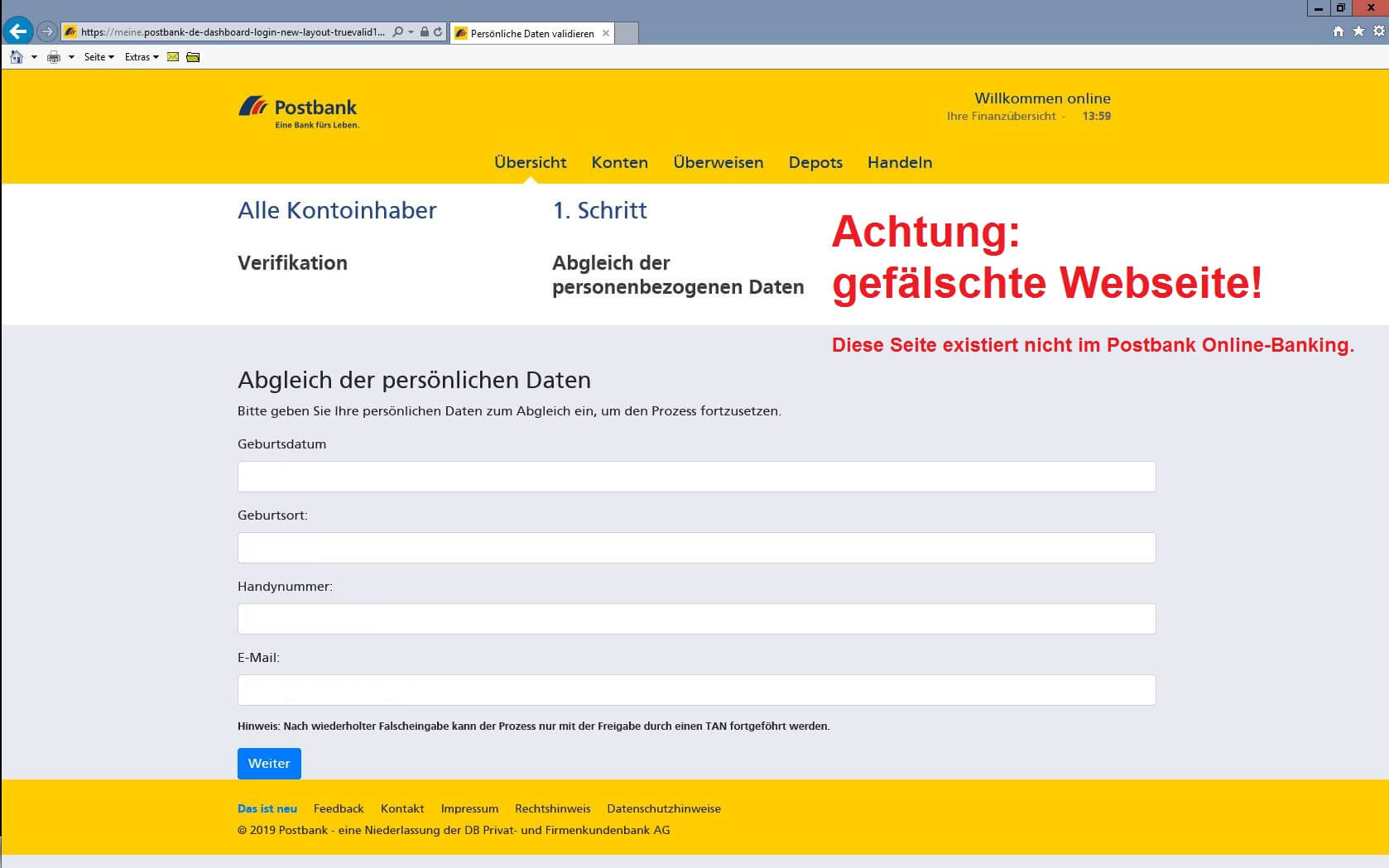Click the browser Home icon at top right
The width and height of the screenshot is (1389, 868).
(1339, 31)
